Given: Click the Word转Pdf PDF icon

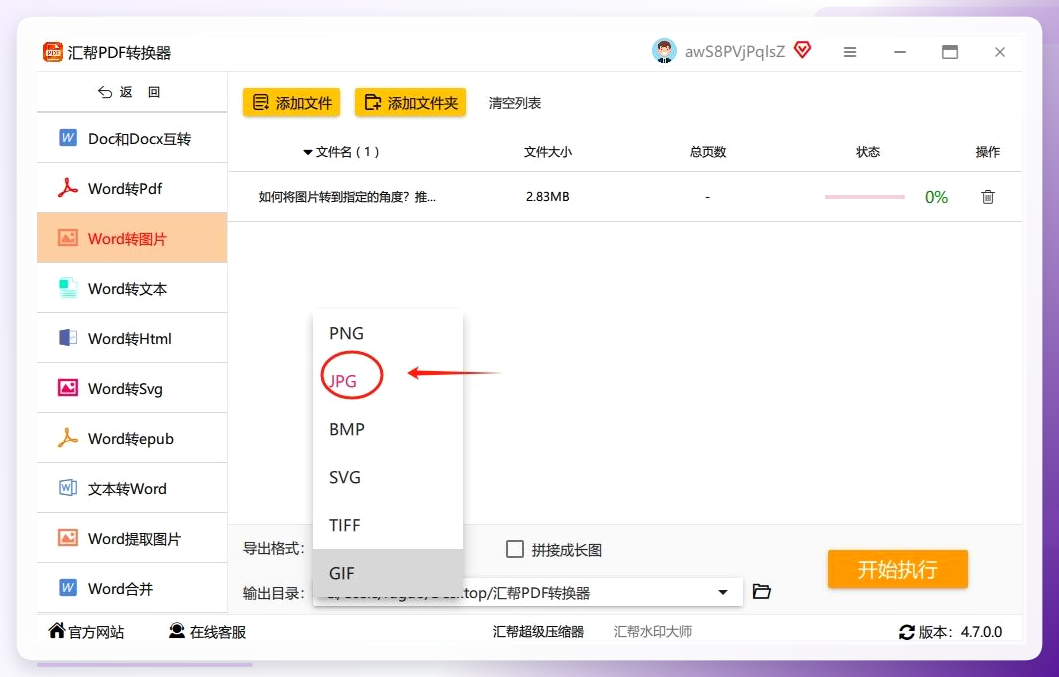Looking at the screenshot, I should pos(68,188).
